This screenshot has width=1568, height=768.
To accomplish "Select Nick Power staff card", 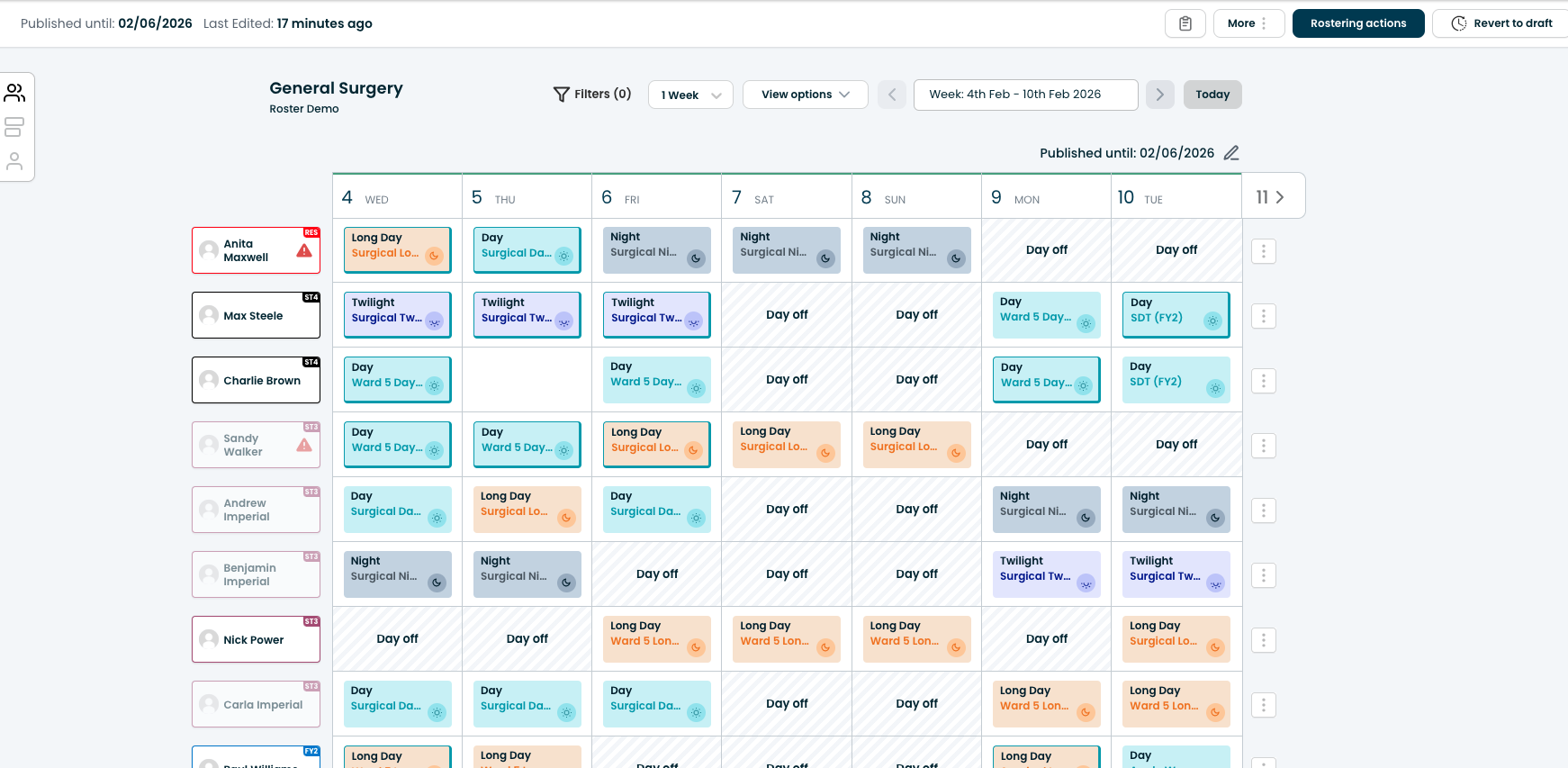I will [256, 639].
